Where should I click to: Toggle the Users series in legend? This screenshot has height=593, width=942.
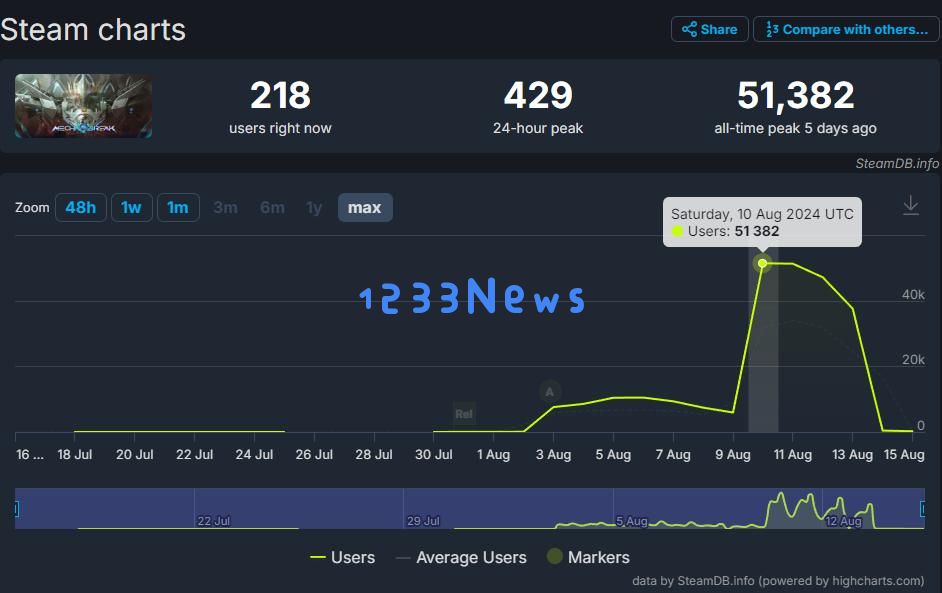coord(342,558)
